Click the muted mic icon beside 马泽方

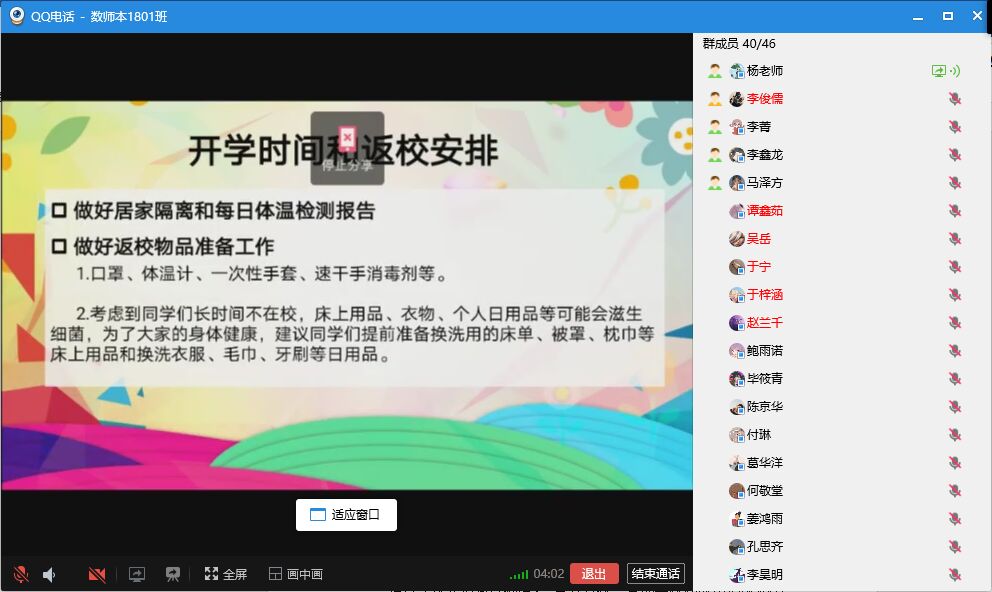point(955,183)
